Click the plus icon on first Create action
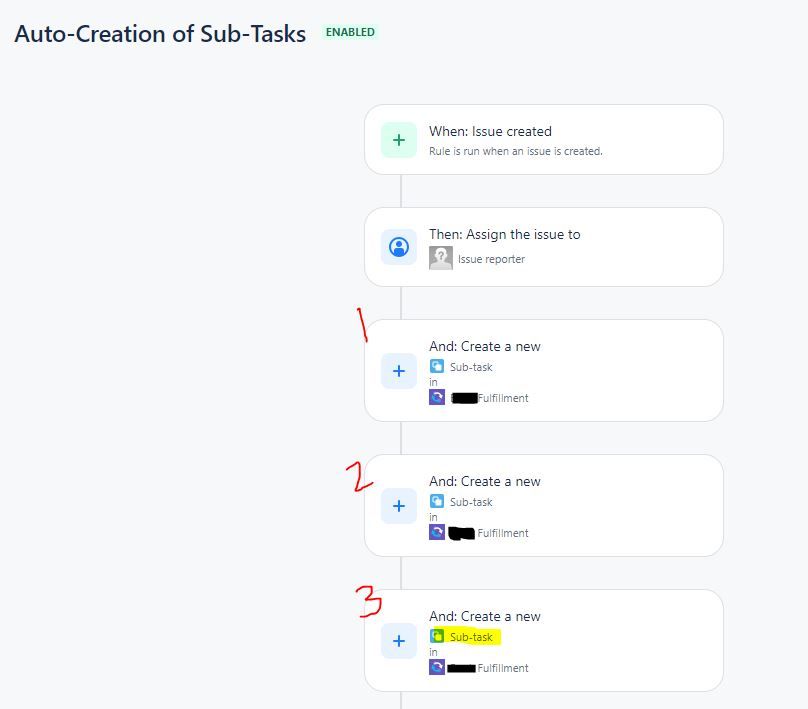The height and width of the screenshot is (709, 808). coord(398,371)
